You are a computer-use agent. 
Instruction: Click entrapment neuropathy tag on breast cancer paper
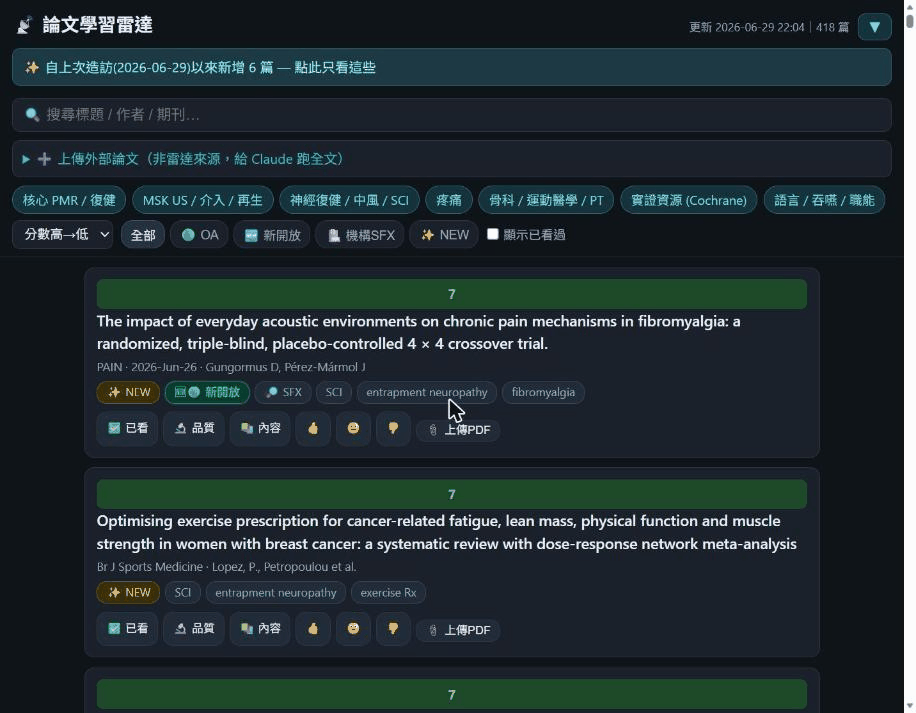click(x=276, y=593)
